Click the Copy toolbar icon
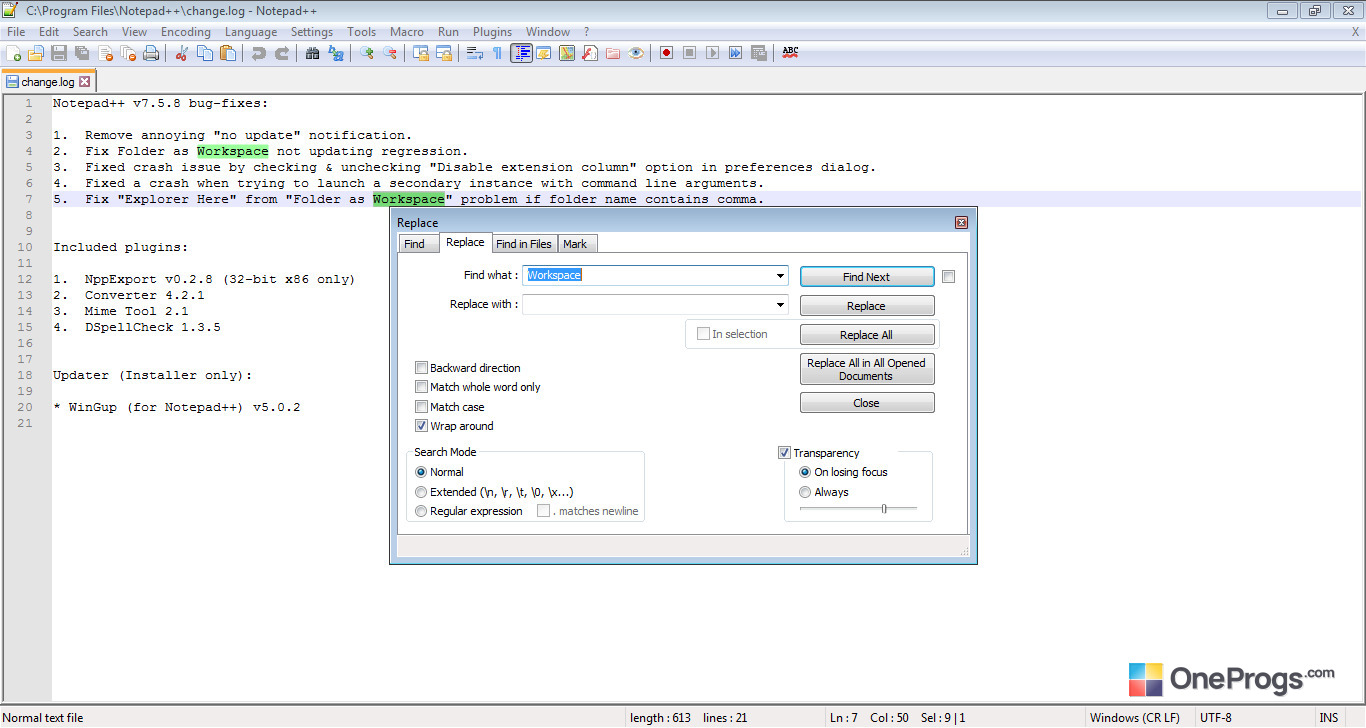Viewport: 1366px width, 728px height. tap(204, 53)
